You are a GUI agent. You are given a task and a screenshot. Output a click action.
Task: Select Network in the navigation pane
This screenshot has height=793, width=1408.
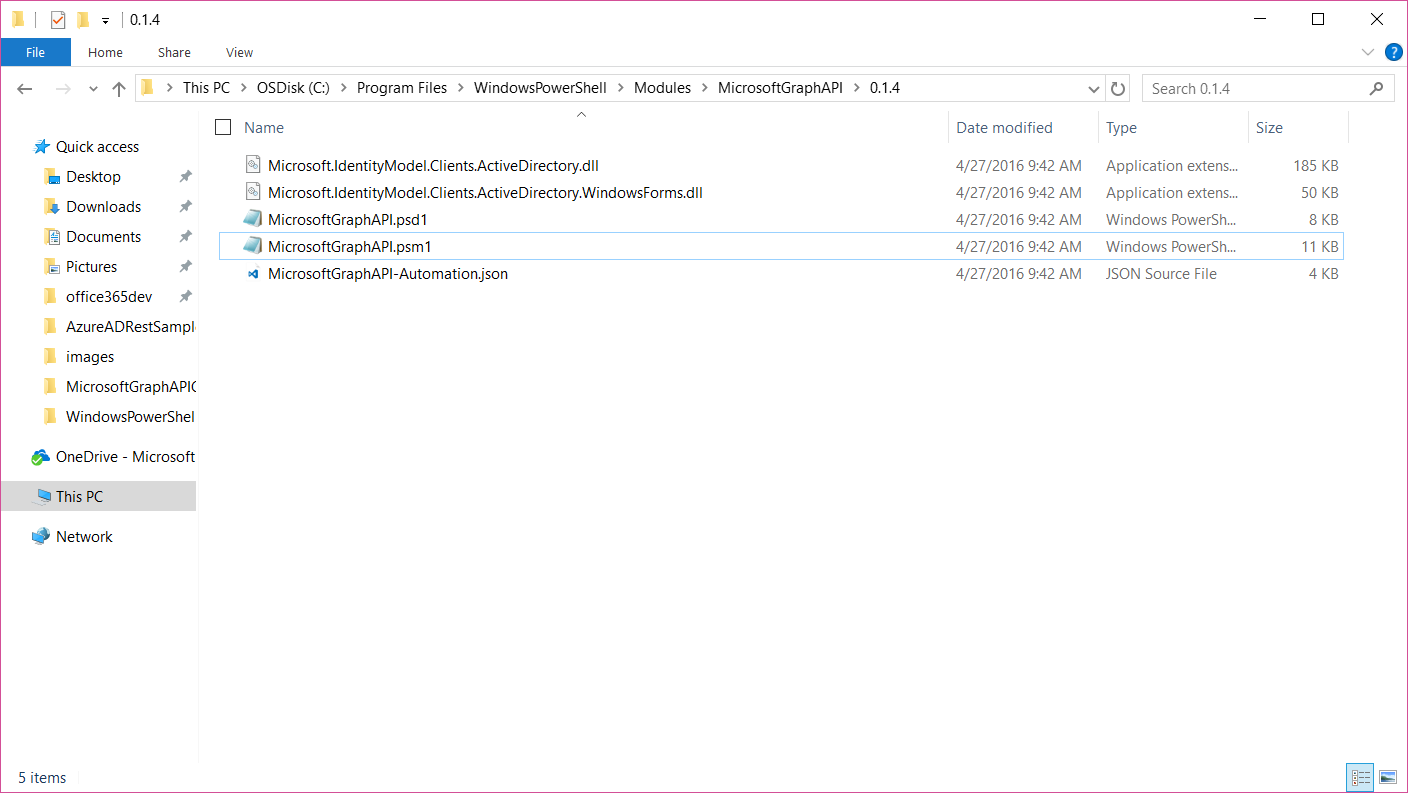[x=83, y=536]
